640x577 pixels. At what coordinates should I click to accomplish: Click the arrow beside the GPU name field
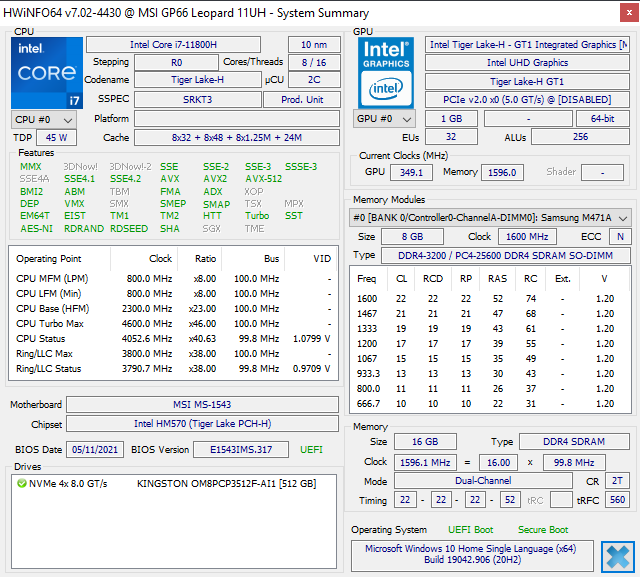624,45
